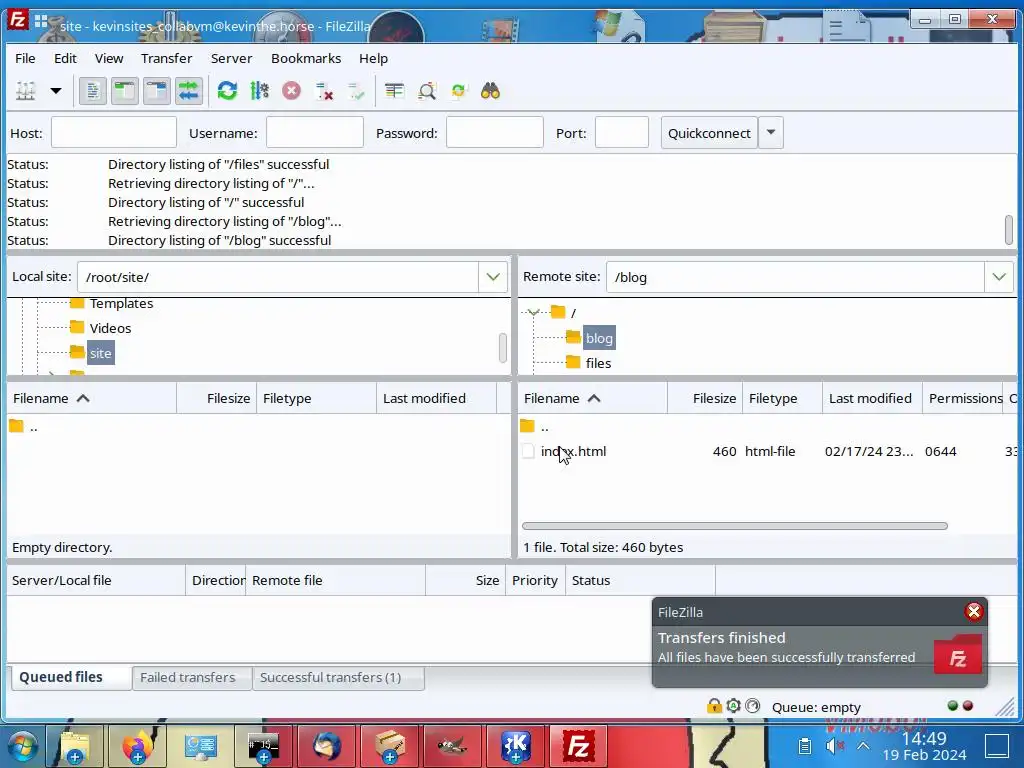Toggle message log display
The height and width of the screenshot is (768, 1024).
[93, 91]
